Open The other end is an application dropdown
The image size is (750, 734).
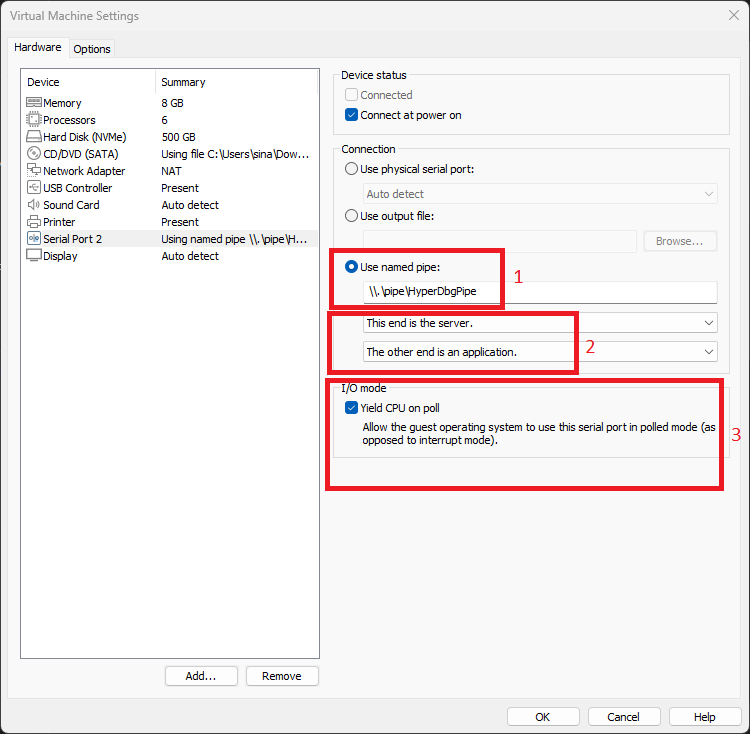[x=540, y=352]
